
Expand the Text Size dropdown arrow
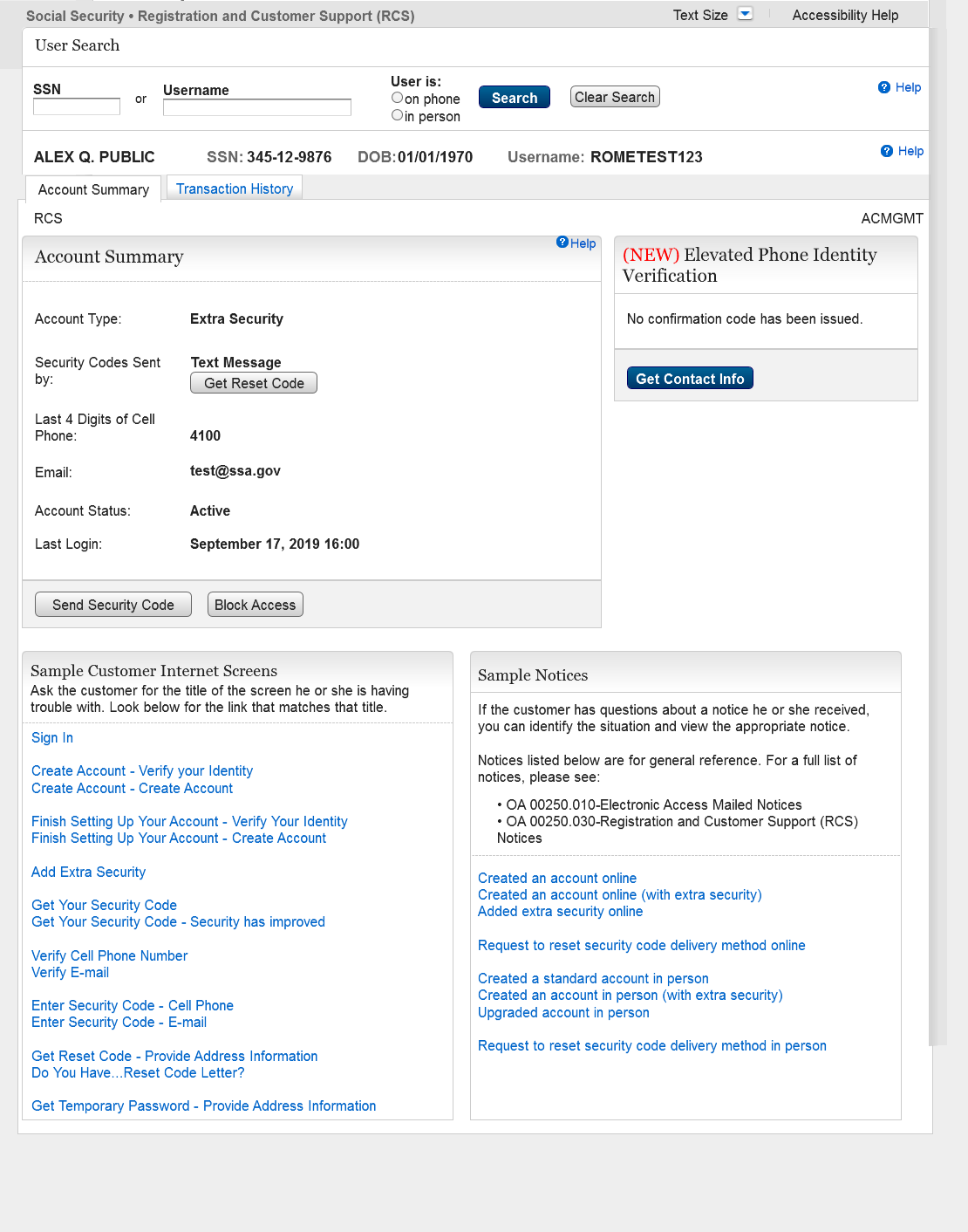(745, 14)
